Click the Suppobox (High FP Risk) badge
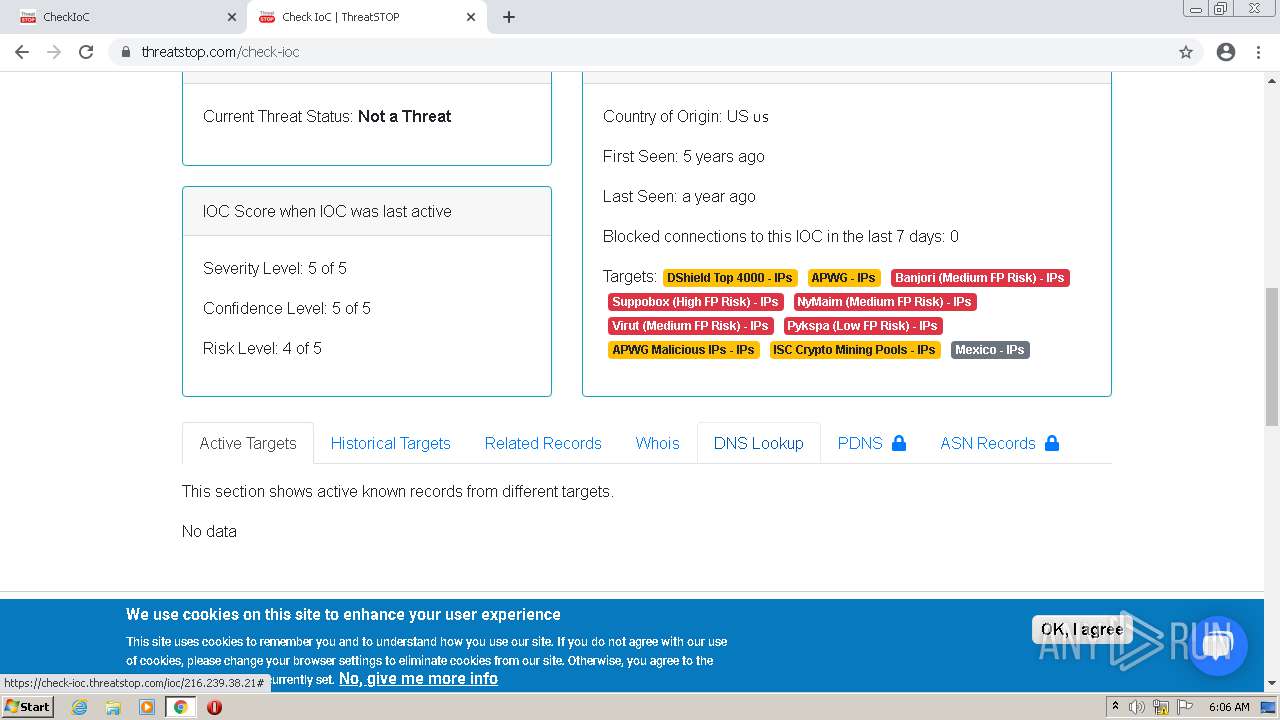The image size is (1280, 720). coord(695,302)
